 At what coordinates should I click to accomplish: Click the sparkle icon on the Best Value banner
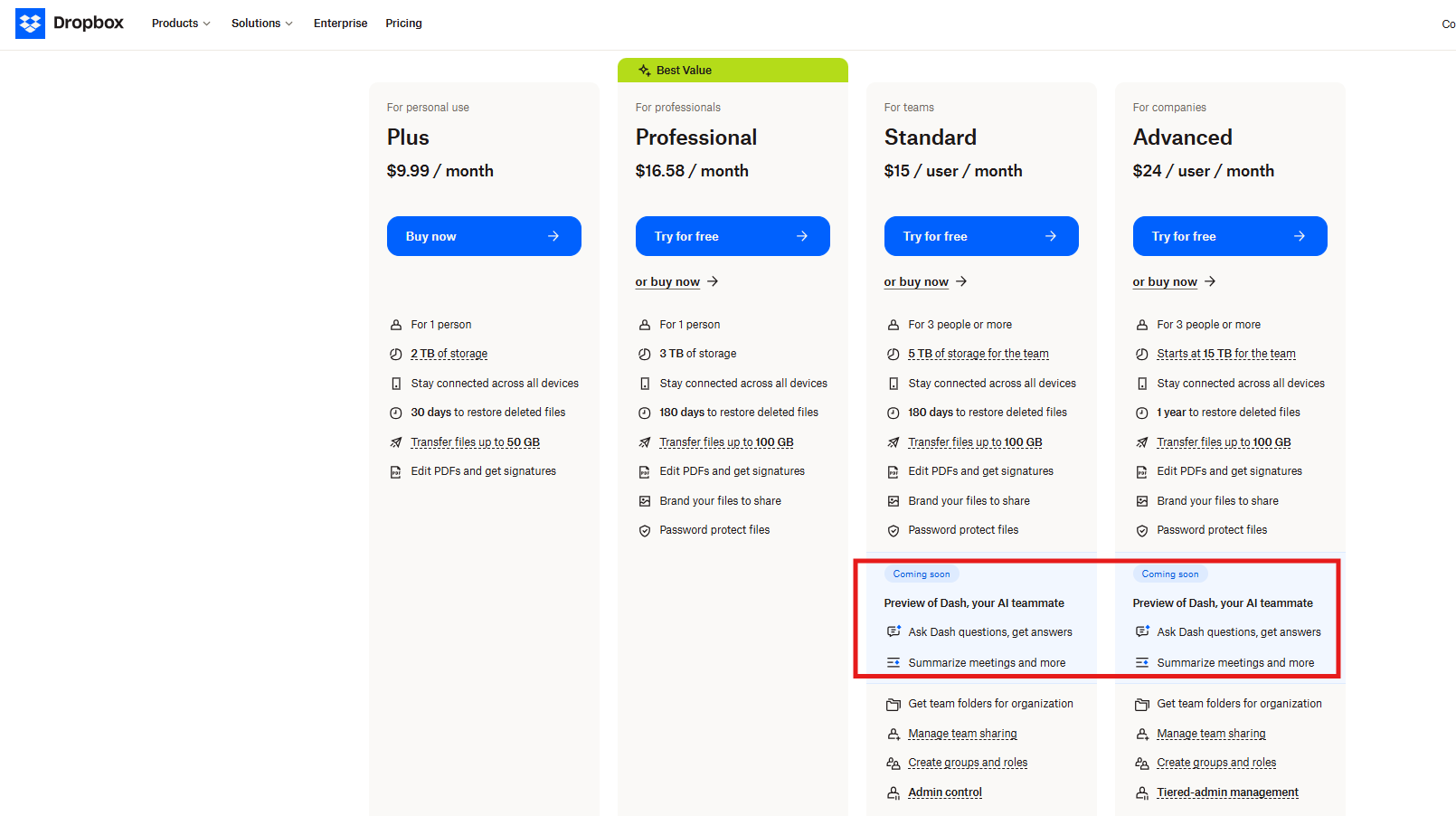(644, 70)
